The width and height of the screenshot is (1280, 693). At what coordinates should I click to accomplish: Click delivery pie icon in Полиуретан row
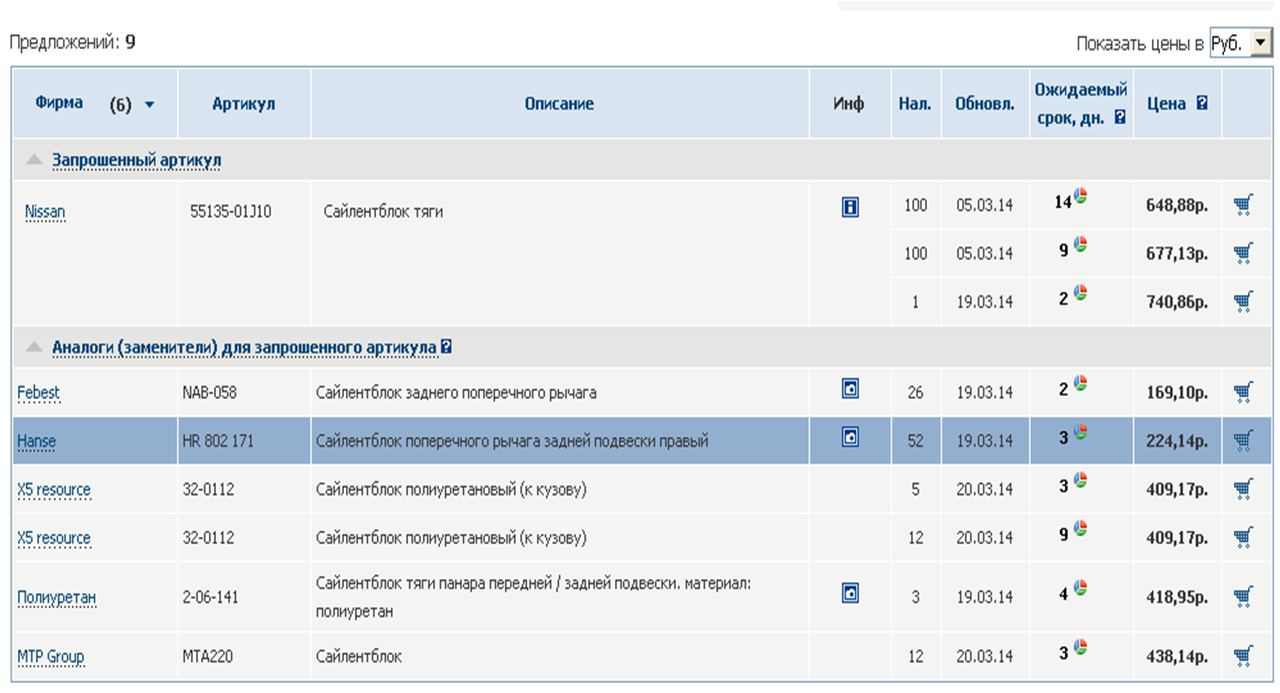[x=1081, y=588]
